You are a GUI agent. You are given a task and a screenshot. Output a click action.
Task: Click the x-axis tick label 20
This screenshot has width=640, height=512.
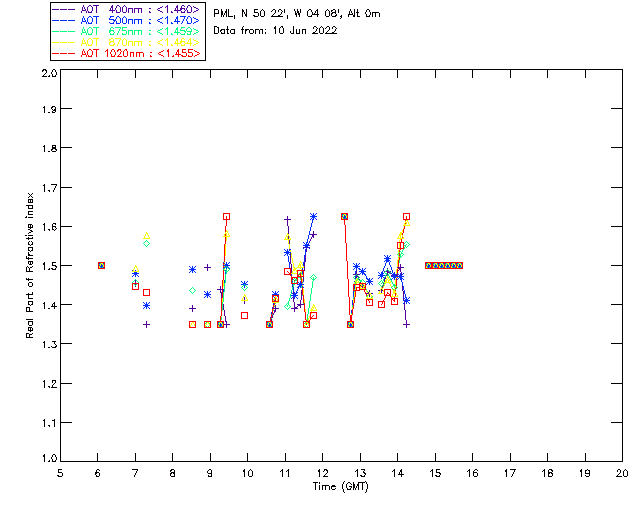pos(622,473)
